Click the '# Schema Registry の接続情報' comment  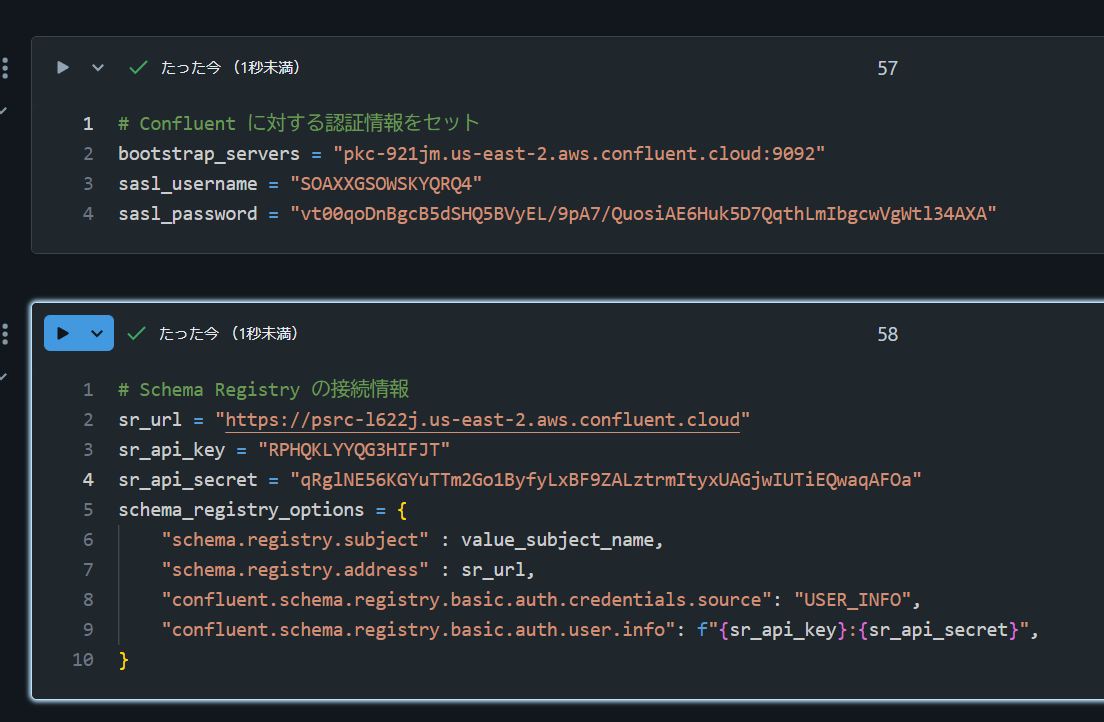(x=263, y=389)
